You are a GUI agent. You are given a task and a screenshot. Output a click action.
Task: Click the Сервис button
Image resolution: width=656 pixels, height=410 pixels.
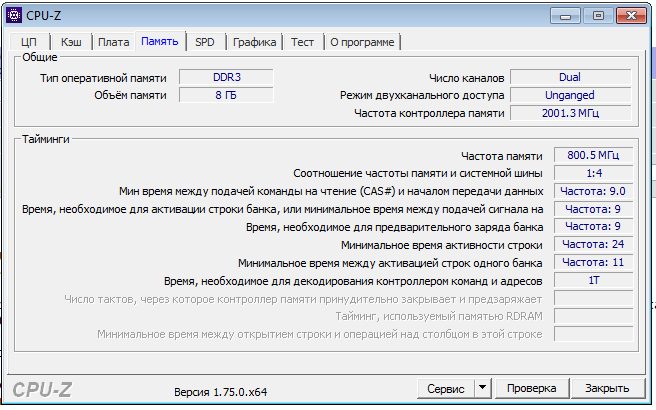pos(444,388)
